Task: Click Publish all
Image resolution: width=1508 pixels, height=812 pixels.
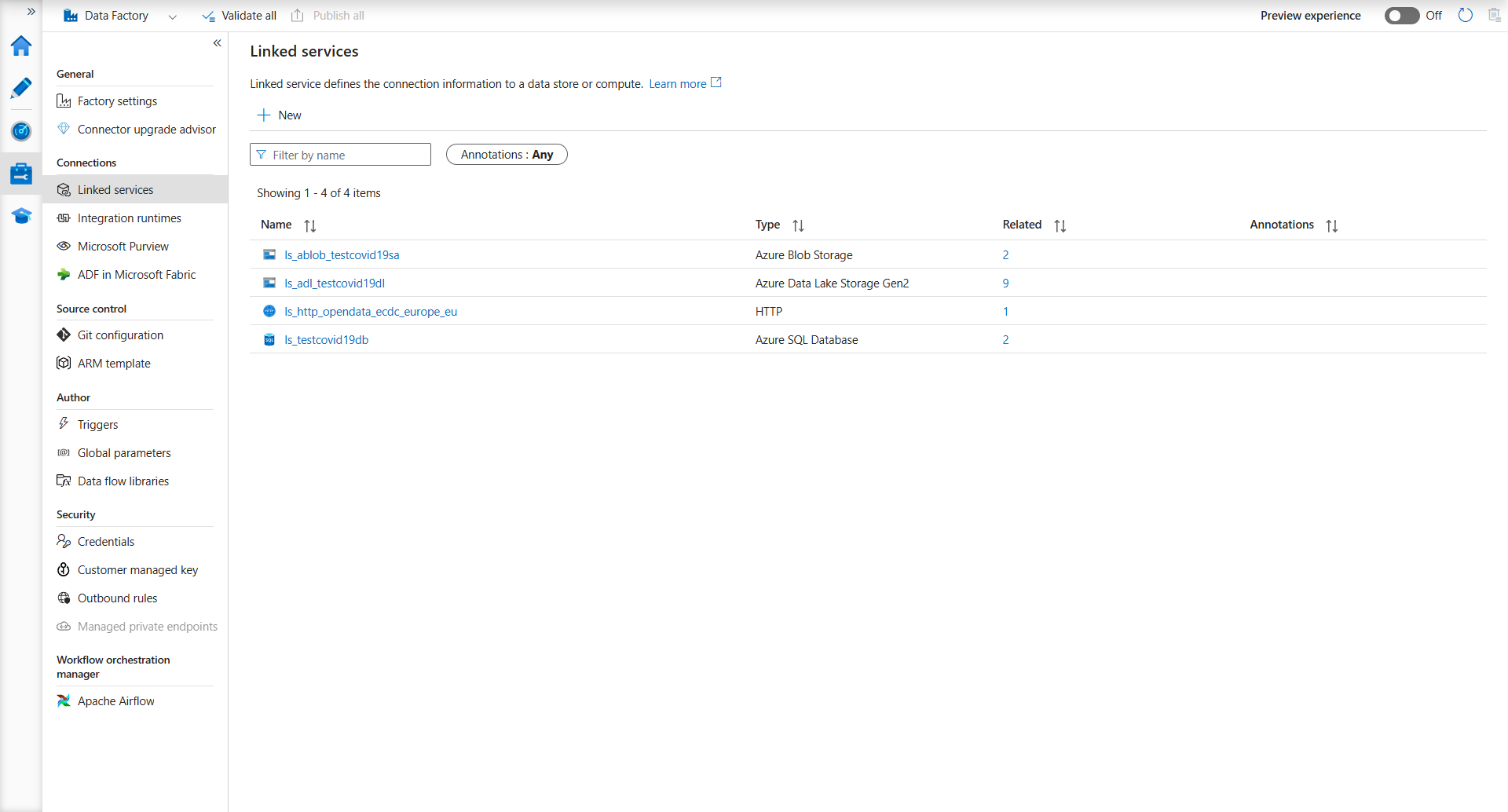Action: tap(328, 16)
